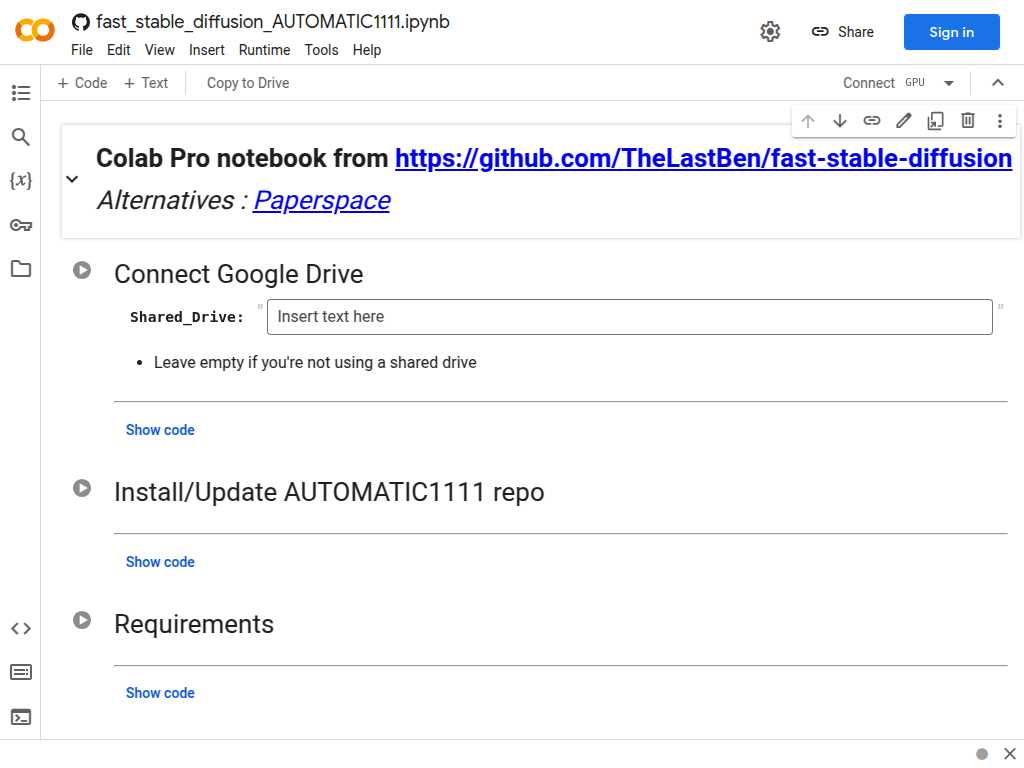Click the Install/Update AUTOMATIC1111 repo heading

329,492
